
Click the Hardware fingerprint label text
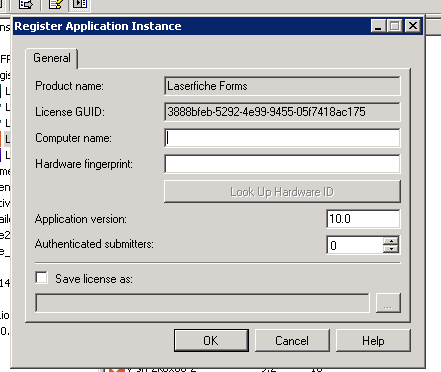(x=84, y=164)
